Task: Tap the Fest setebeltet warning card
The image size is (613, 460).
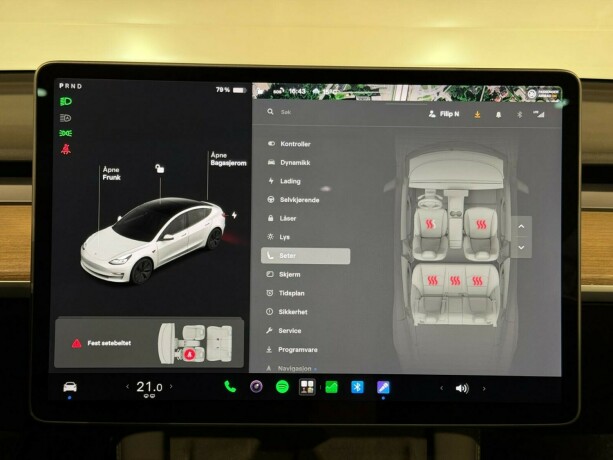Action: (x=149, y=343)
